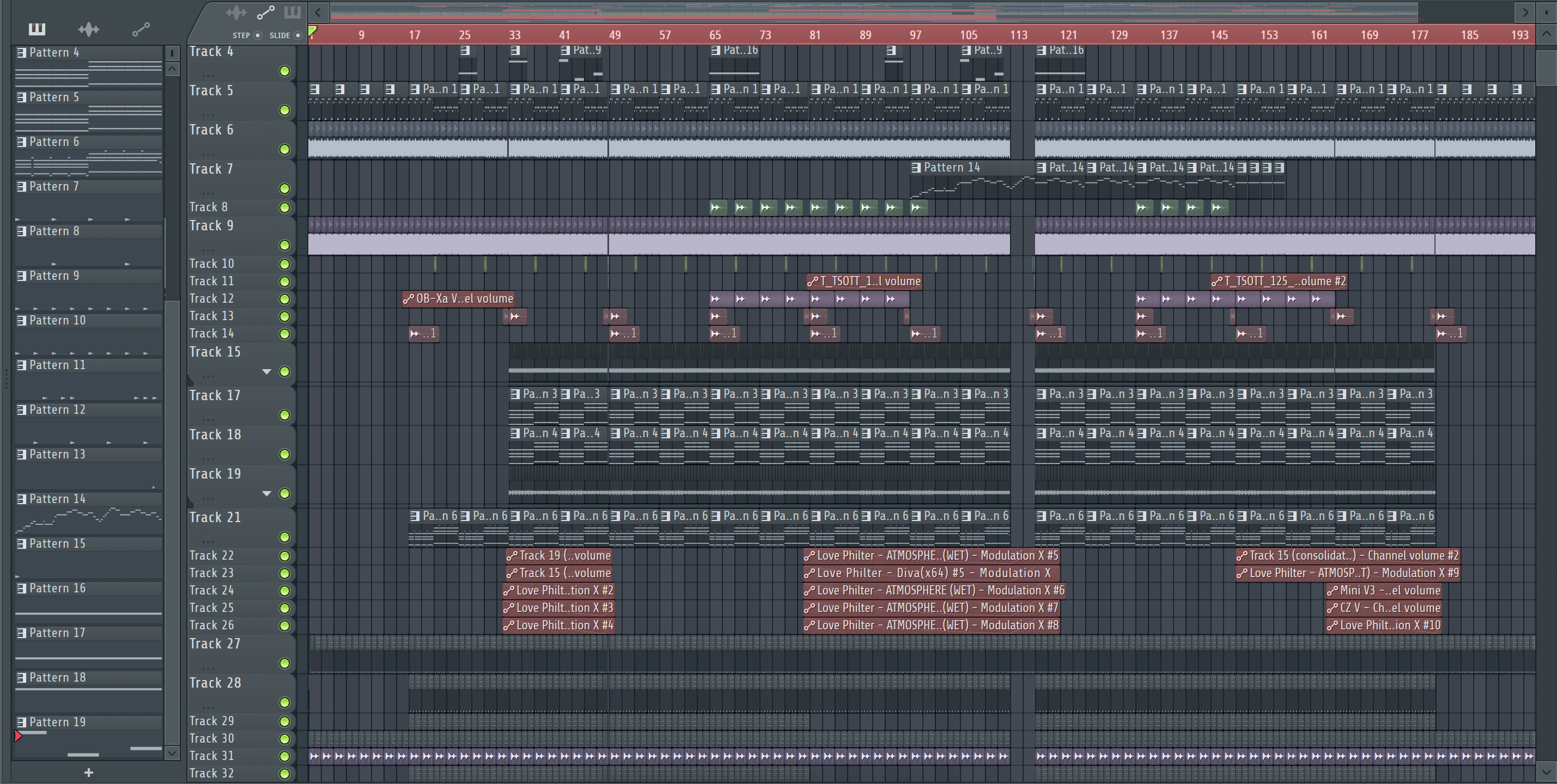Screen dimensions: 1557x784
Task: Click picker scrollbar up arrow
Action: [172, 70]
